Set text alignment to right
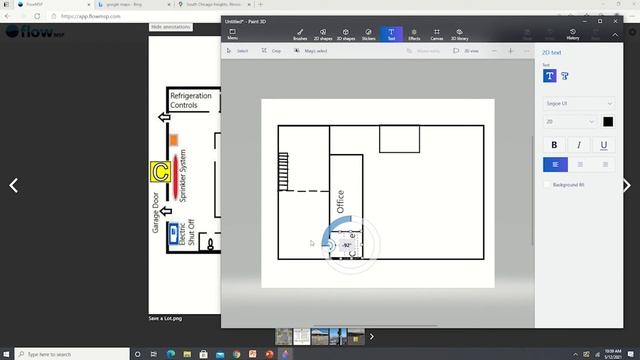Viewport: 640px width, 360px height. pos(605,164)
